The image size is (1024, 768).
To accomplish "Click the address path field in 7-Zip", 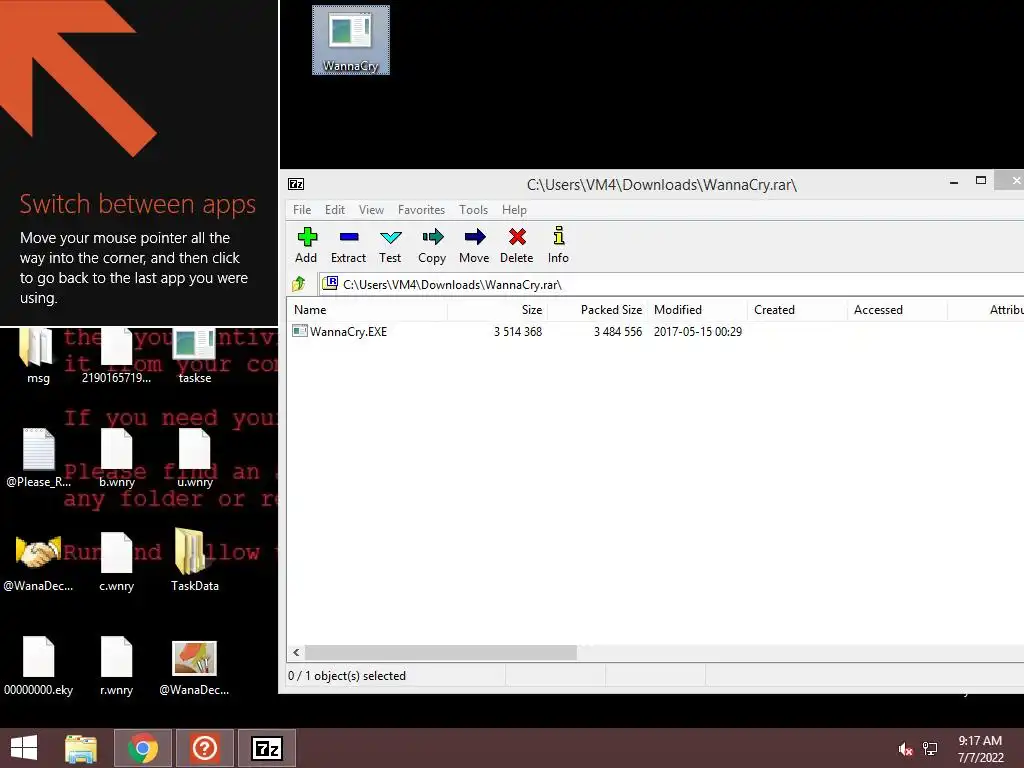I will pyautogui.click(x=671, y=284).
